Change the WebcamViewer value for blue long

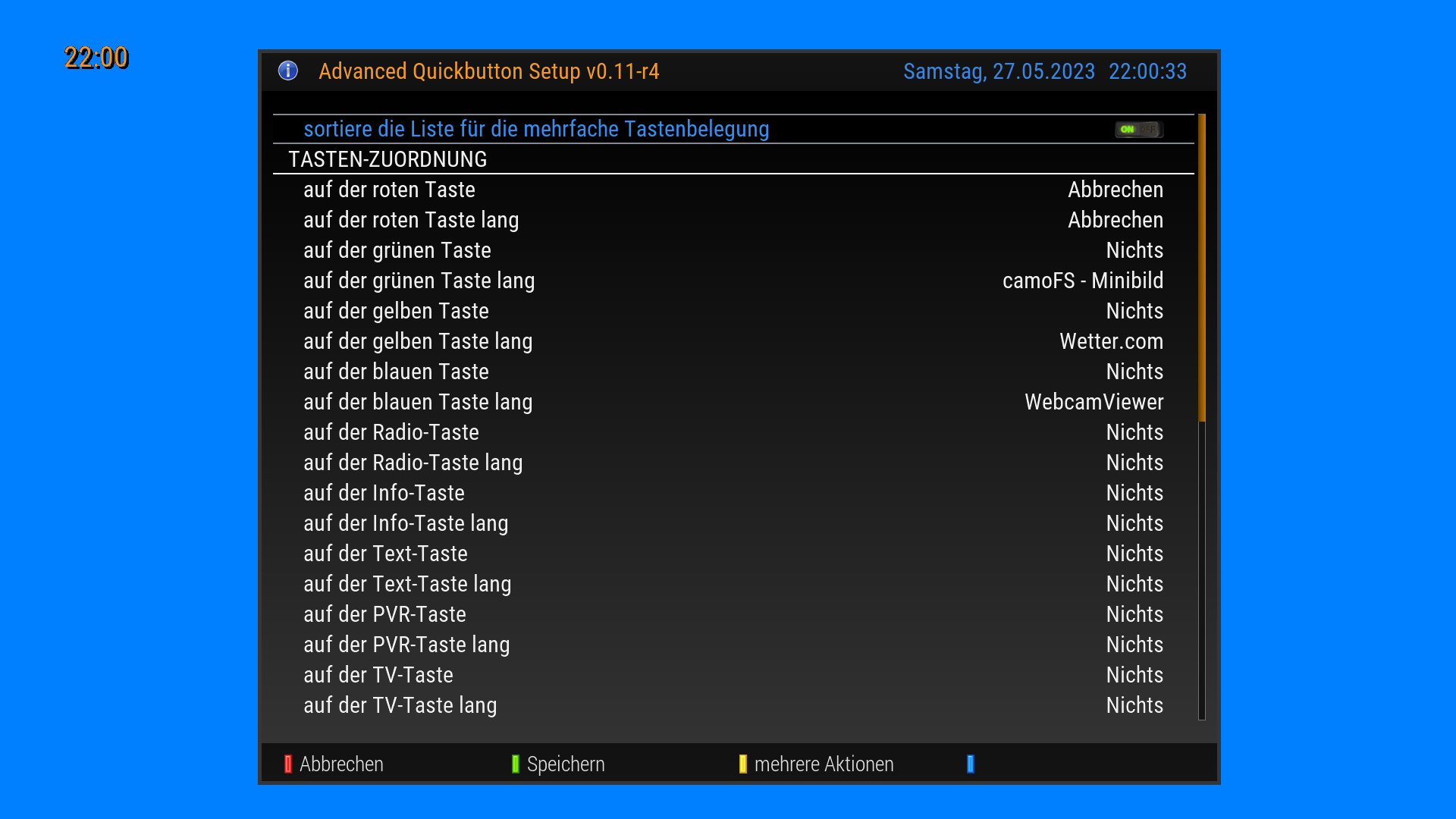[x=1094, y=402]
